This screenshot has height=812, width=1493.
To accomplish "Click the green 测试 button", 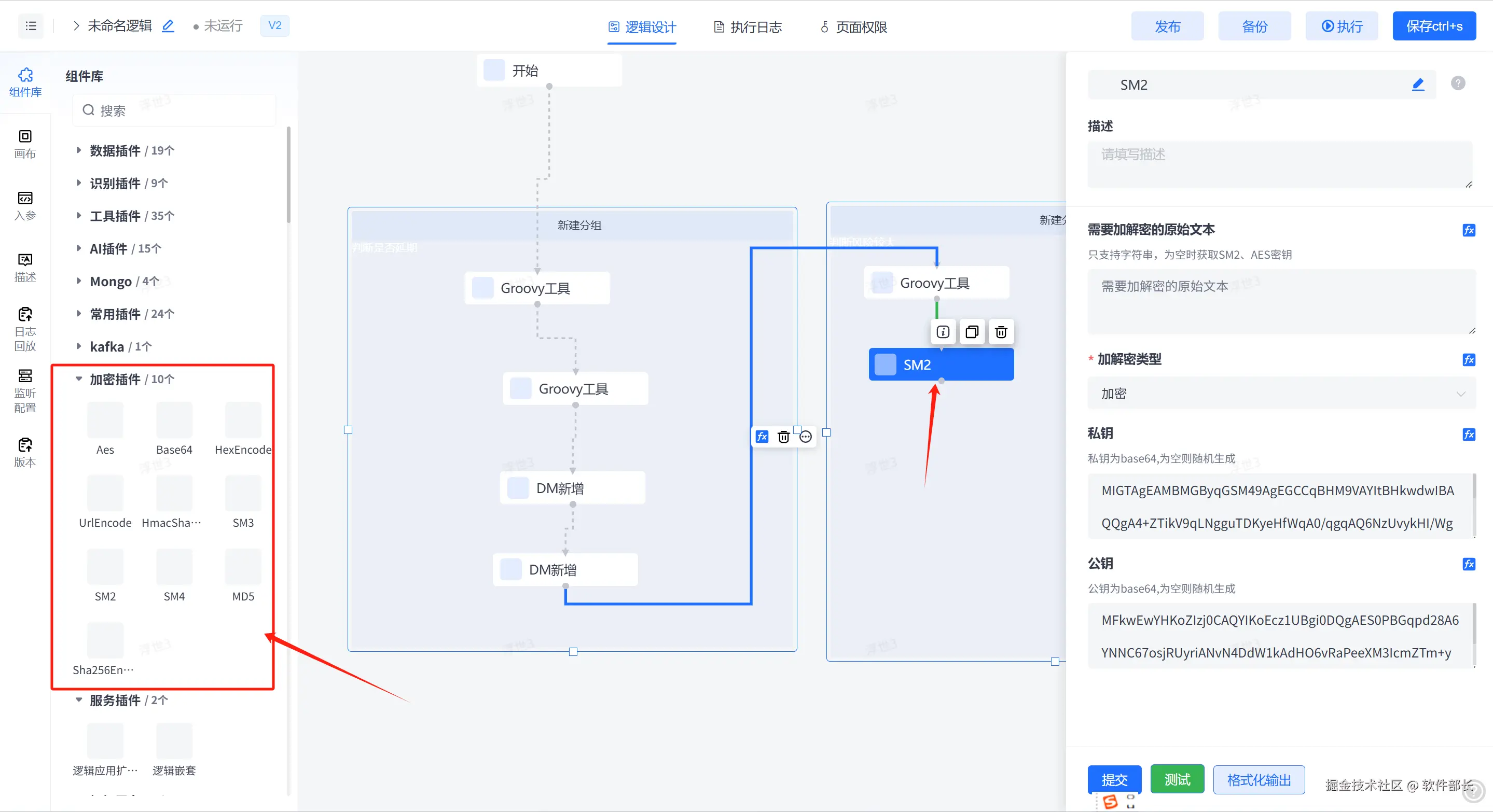I will point(1177,779).
